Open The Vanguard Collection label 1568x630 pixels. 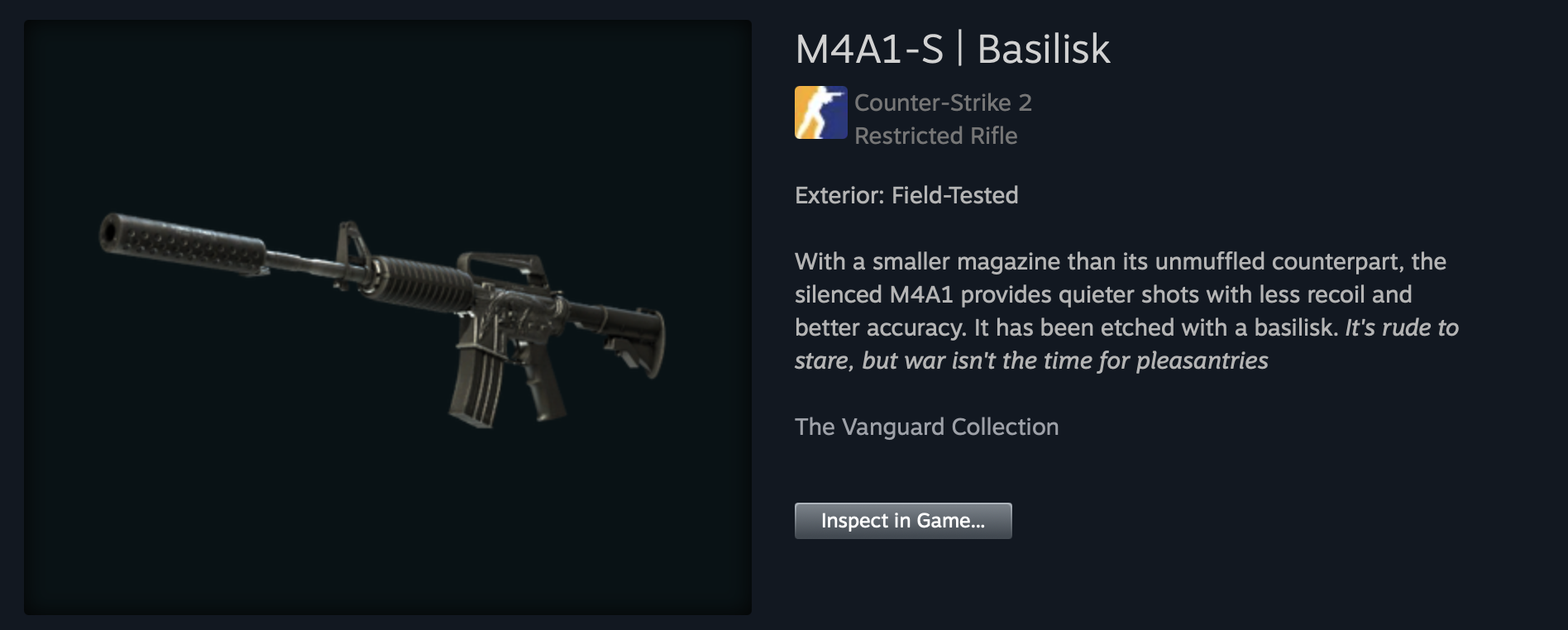coord(926,427)
